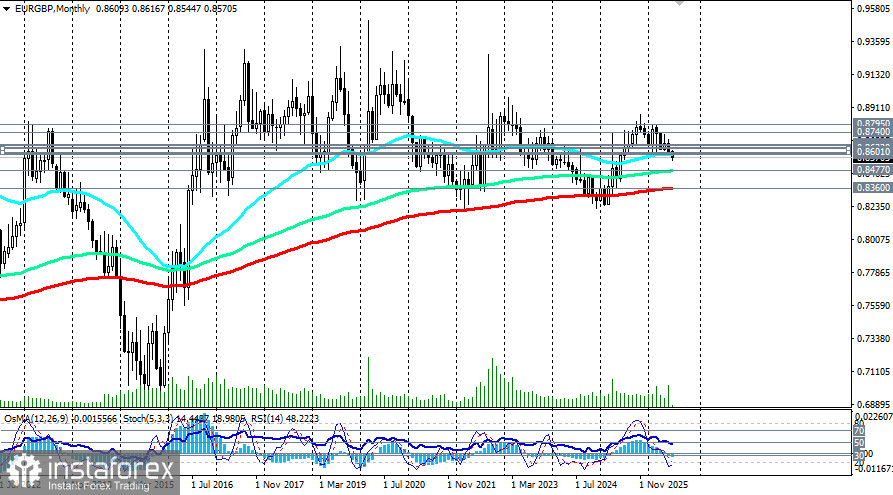Select the 0.87950 level price tag
This screenshot has width=893, height=495.
[x=872, y=124]
